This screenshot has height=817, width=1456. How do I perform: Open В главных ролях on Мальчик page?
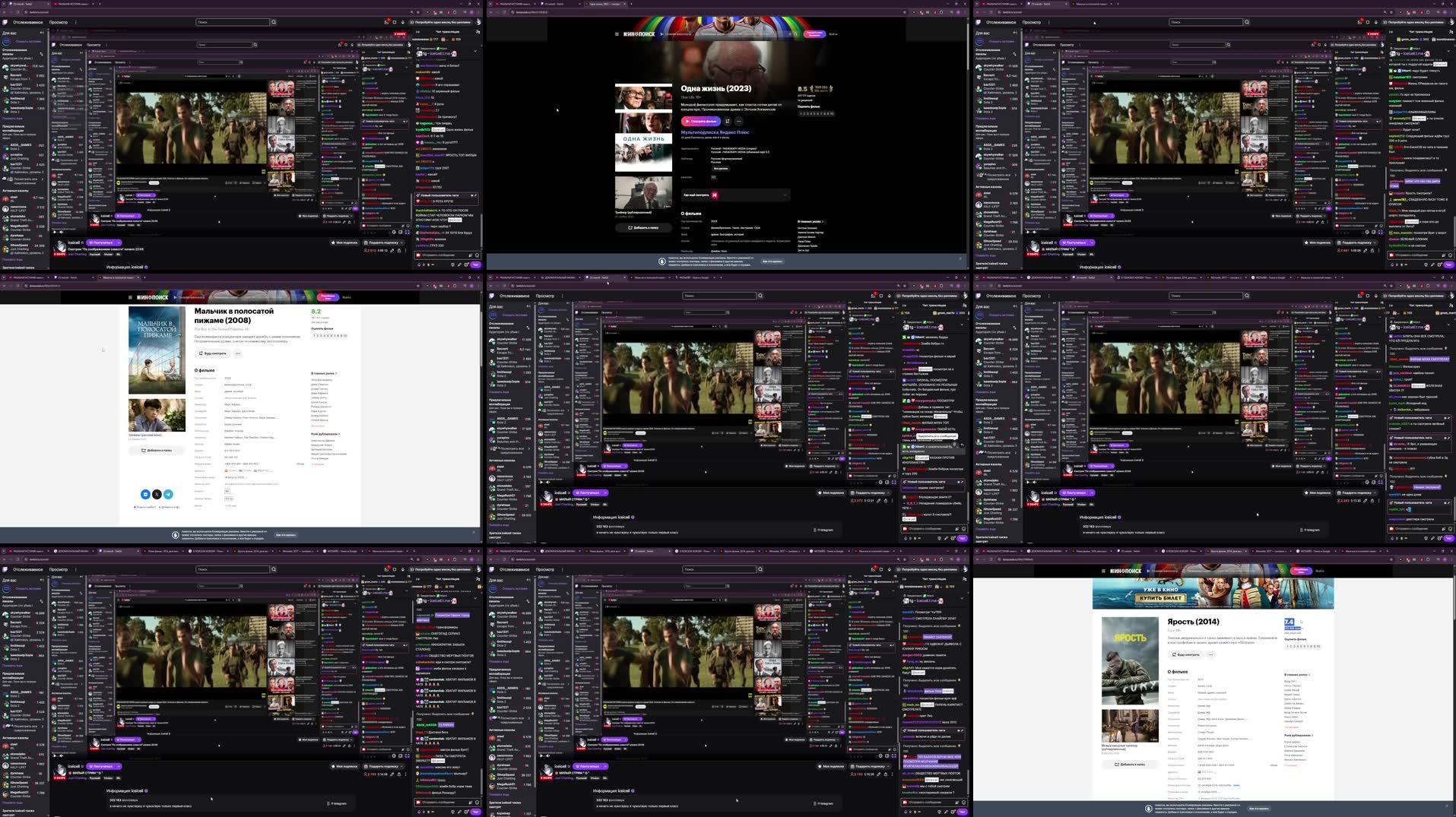pyautogui.click(x=324, y=373)
